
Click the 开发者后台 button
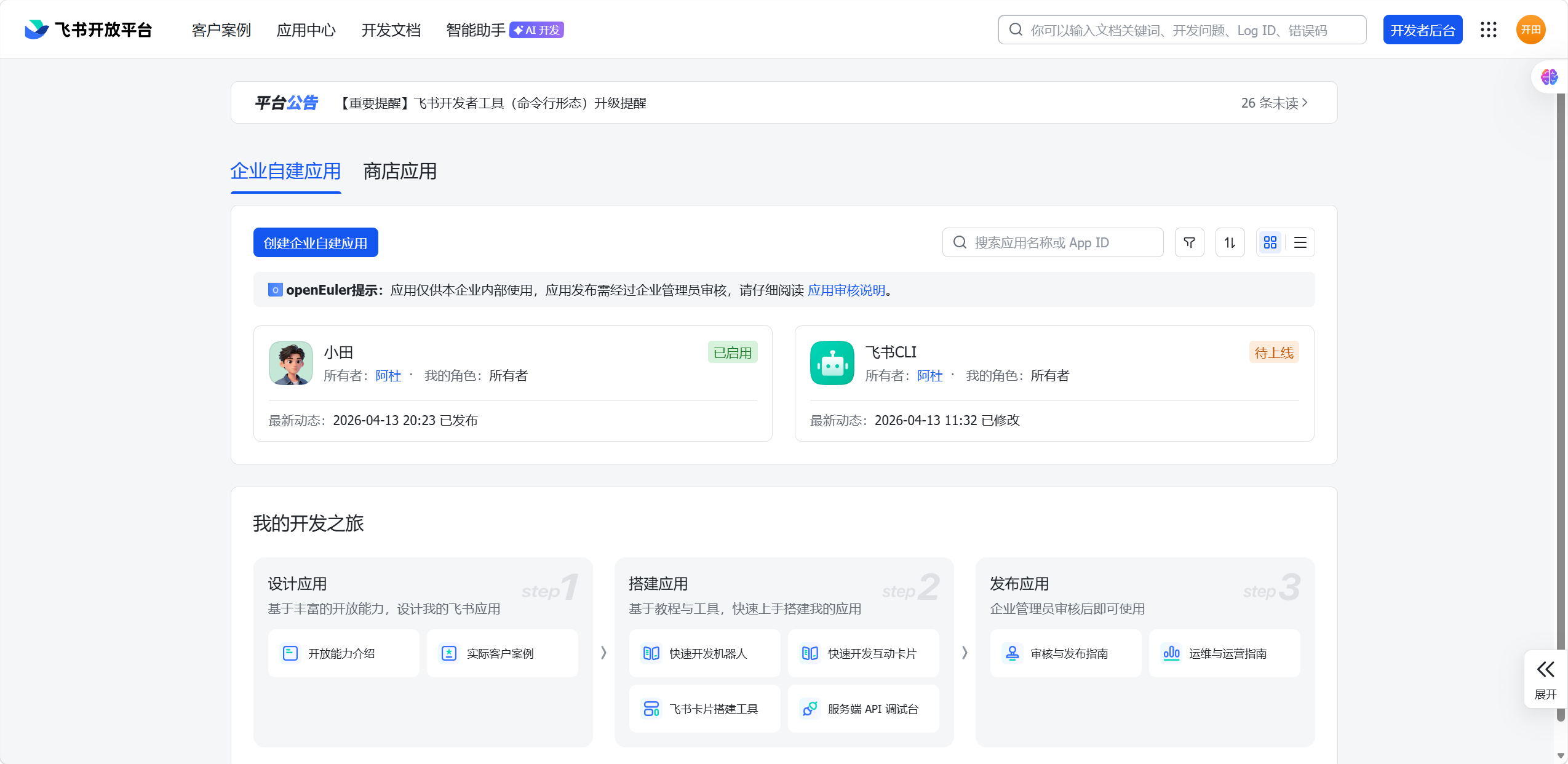[x=1422, y=30]
